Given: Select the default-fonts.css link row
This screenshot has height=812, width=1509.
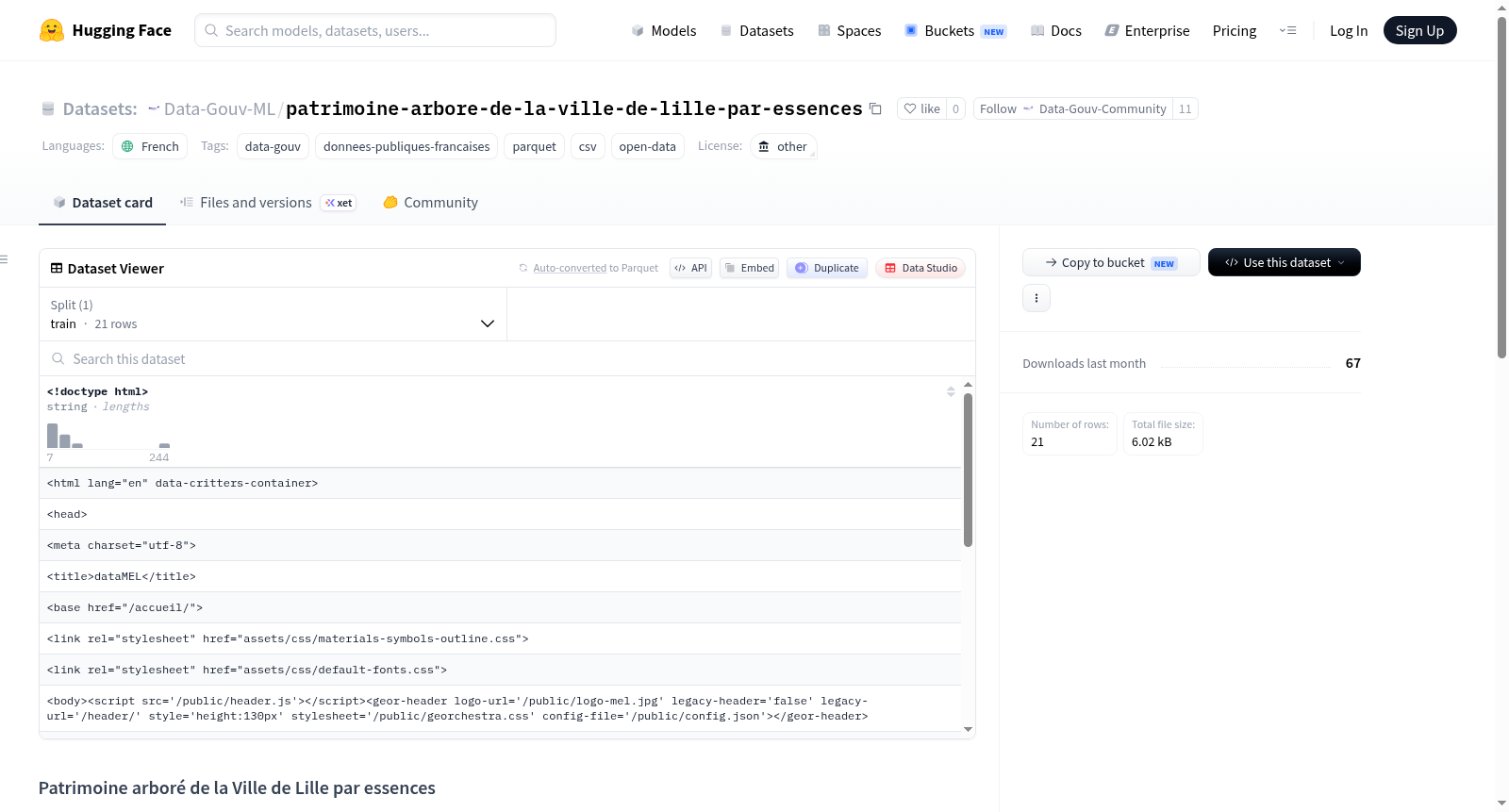Looking at the screenshot, I should pos(500,670).
